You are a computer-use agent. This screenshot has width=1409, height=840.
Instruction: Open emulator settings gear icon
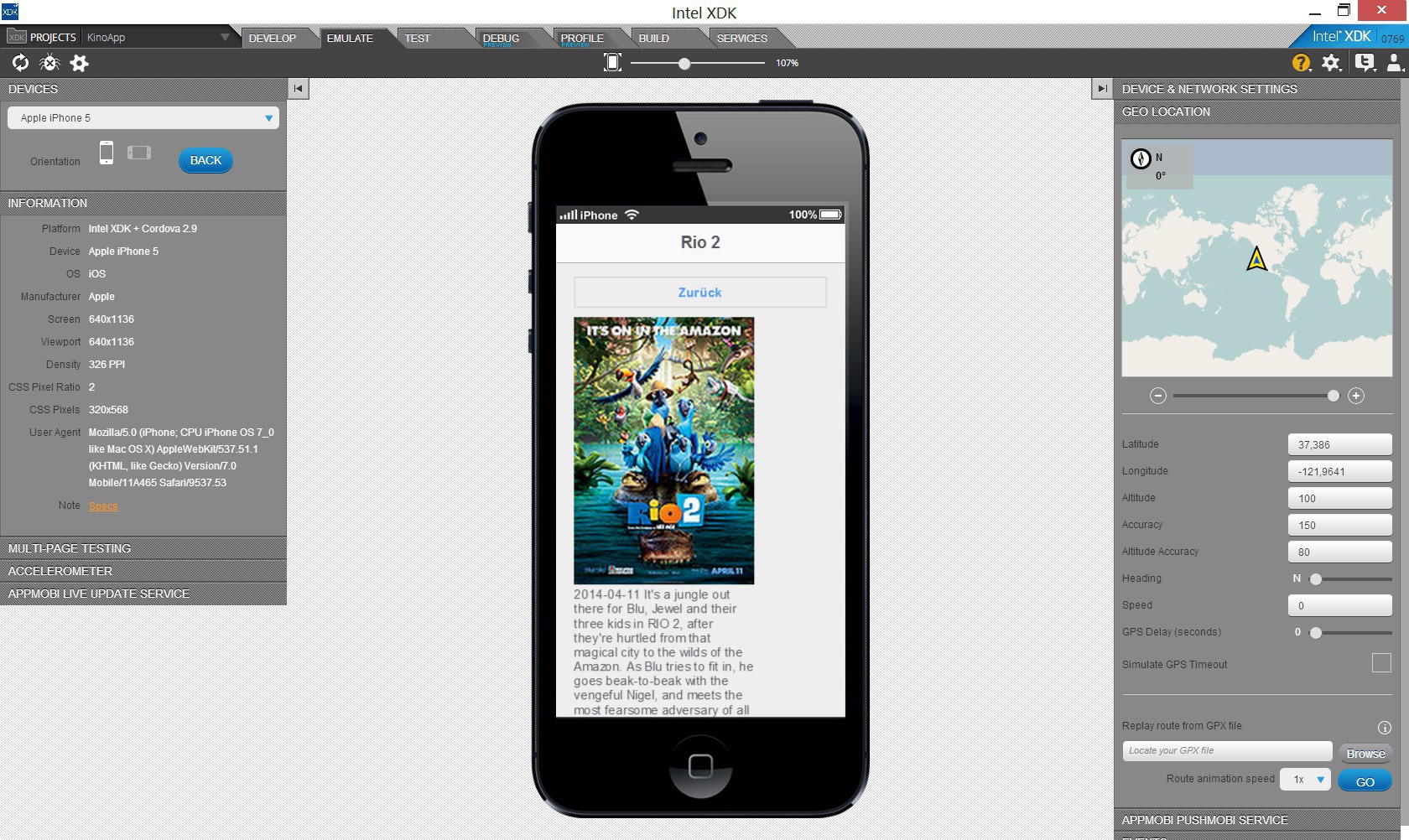(x=79, y=63)
